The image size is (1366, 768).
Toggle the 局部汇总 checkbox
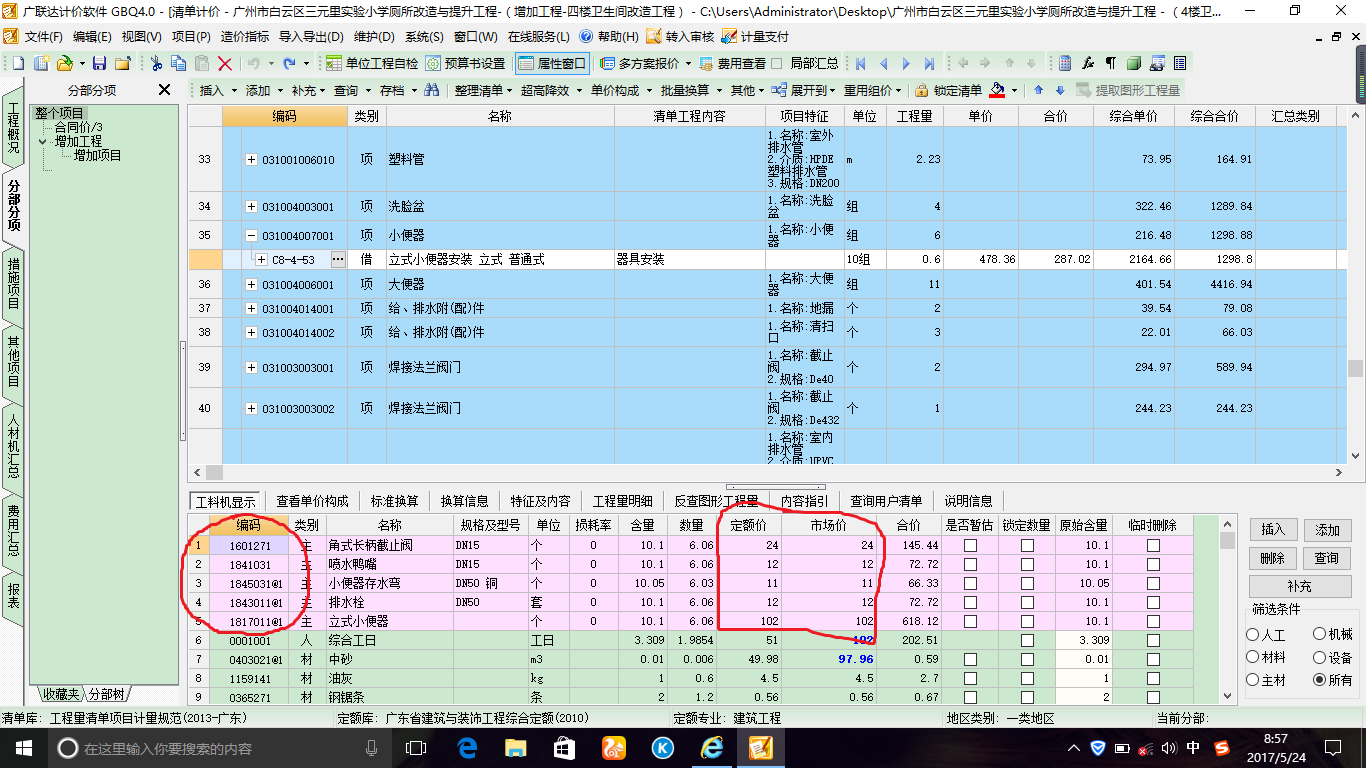pyautogui.click(x=777, y=63)
